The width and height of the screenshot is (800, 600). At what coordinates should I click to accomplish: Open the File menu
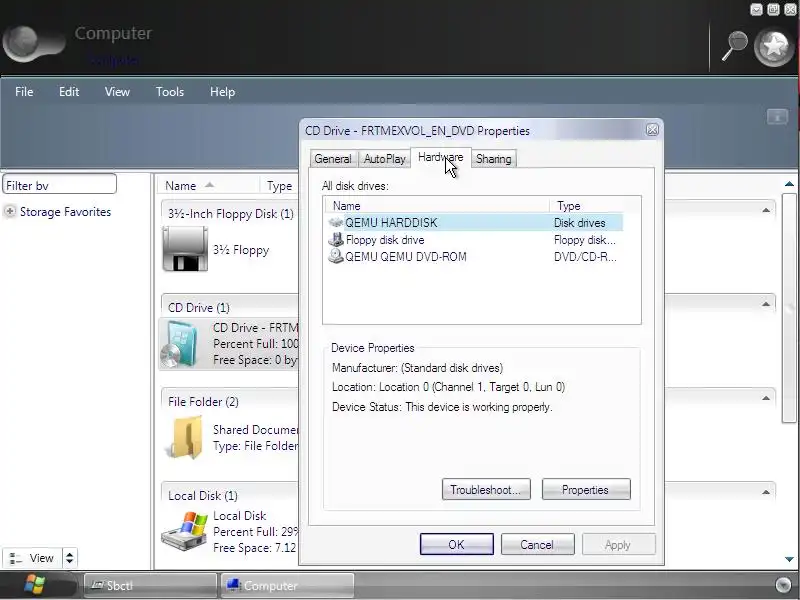click(24, 92)
